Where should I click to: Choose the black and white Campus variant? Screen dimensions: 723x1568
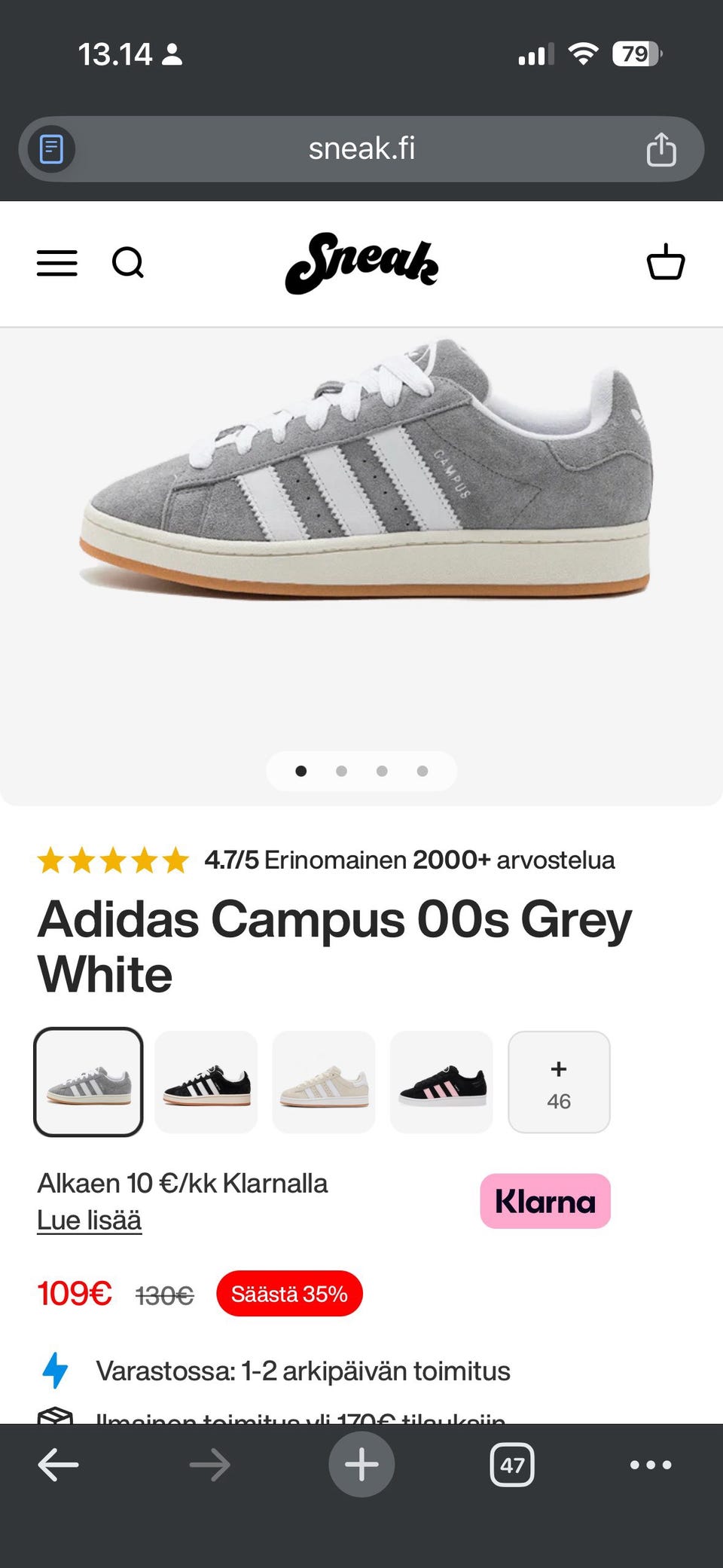[x=206, y=1082]
